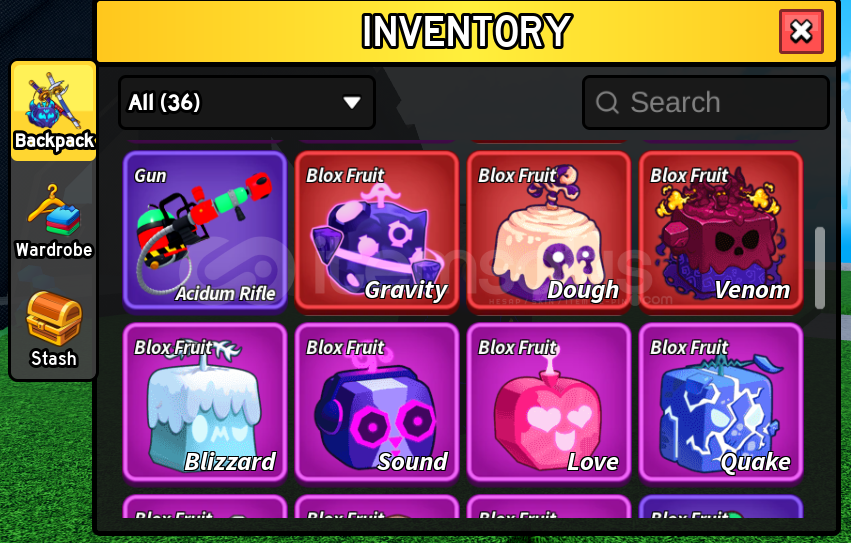Pick the Venom Blox Fruit
The height and width of the screenshot is (543, 851).
(721, 232)
